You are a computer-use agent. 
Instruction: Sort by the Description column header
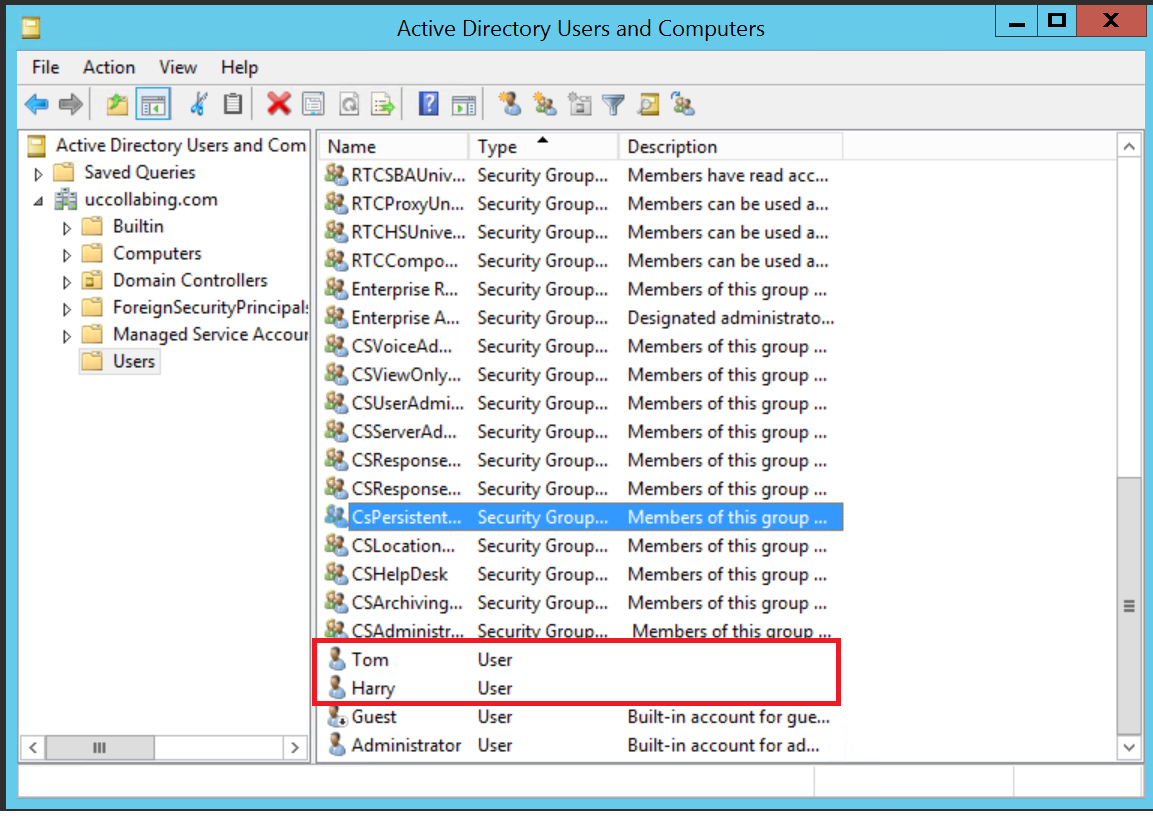[x=730, y=146]
